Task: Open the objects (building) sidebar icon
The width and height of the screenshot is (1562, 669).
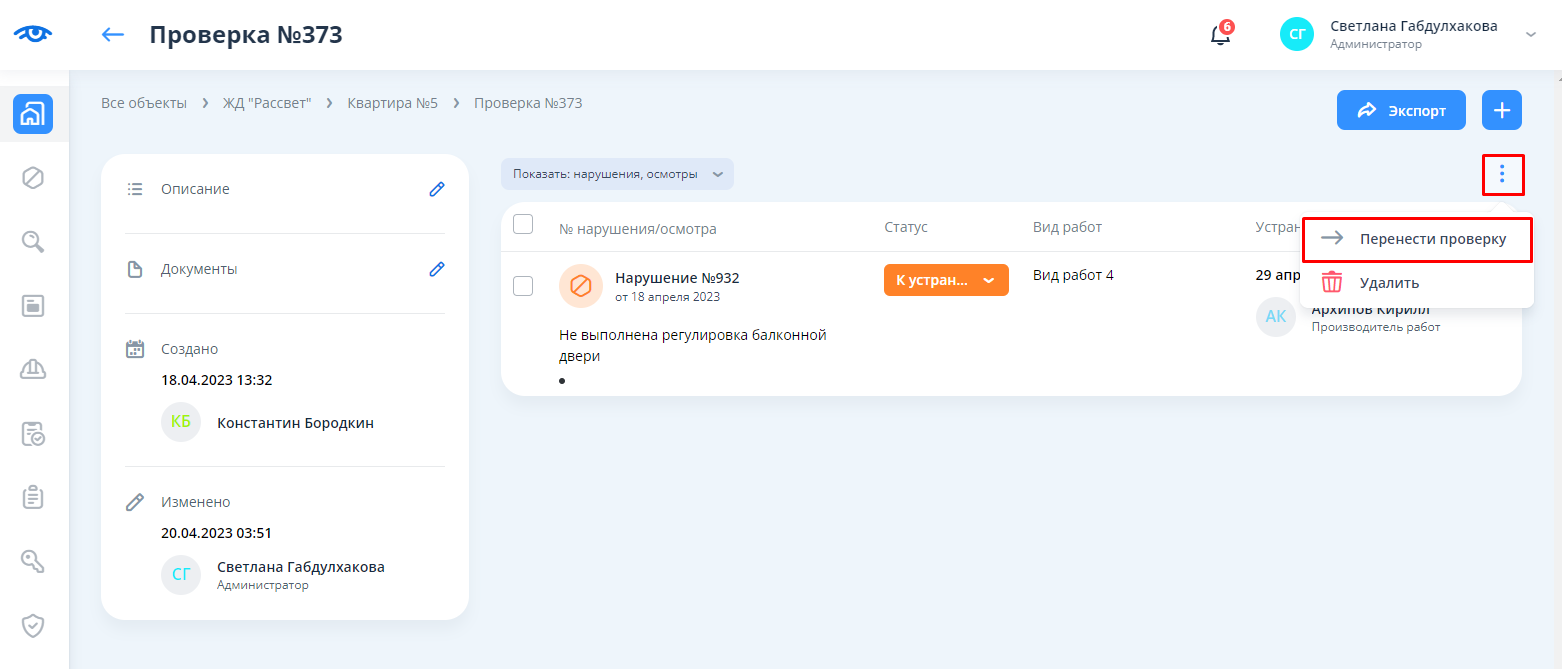Action: click(33, 114)
